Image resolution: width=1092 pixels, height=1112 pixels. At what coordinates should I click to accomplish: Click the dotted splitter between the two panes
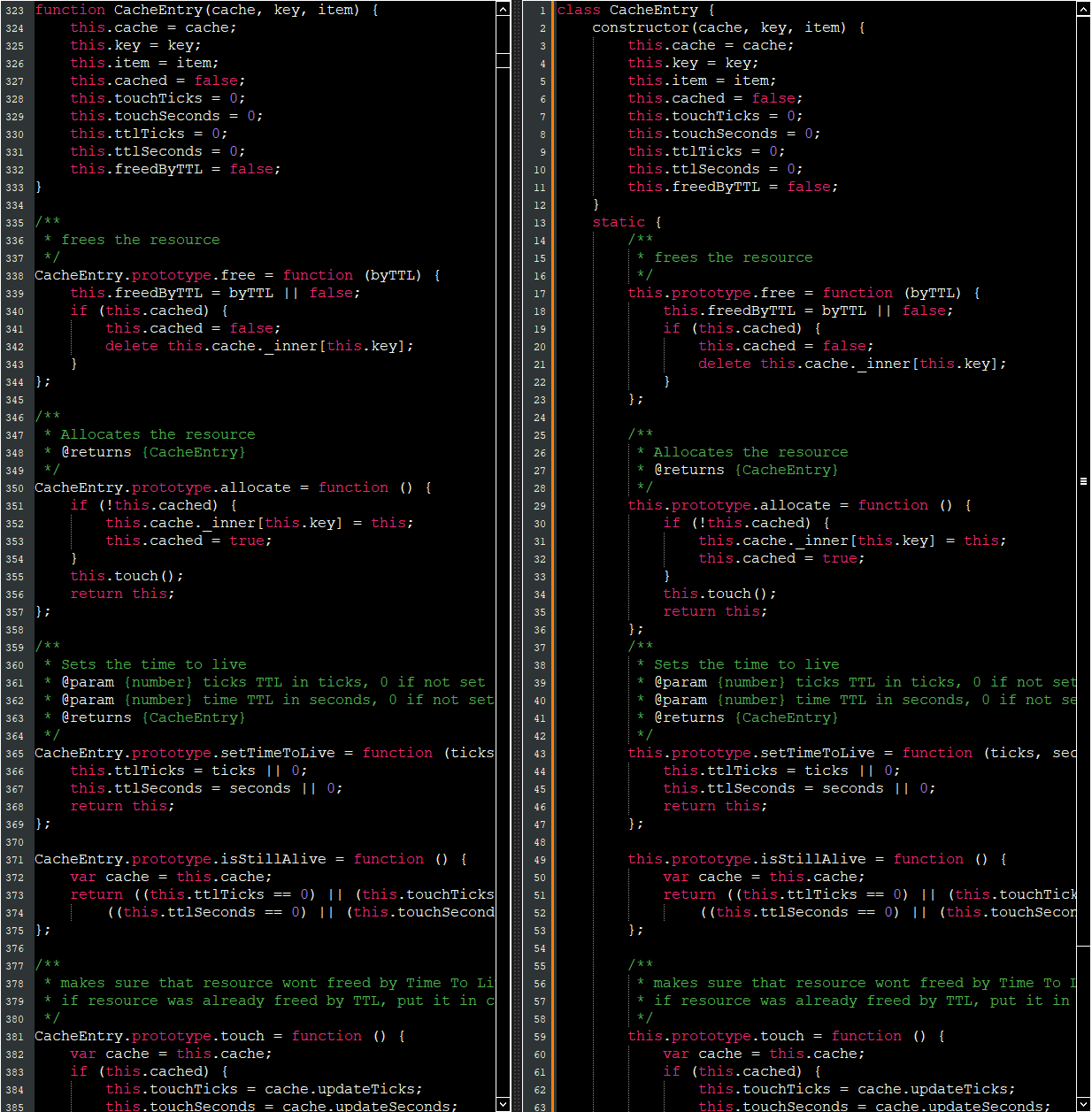click(x=517, y=556)
